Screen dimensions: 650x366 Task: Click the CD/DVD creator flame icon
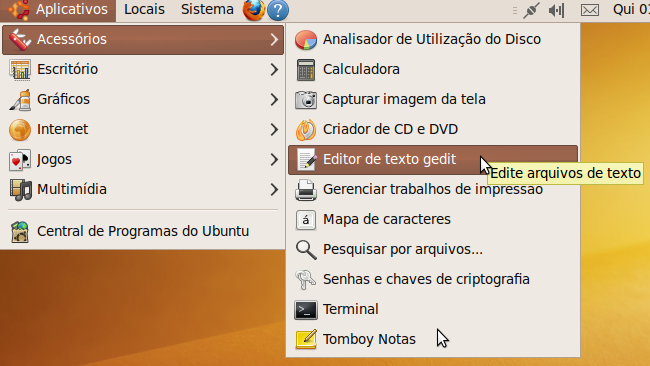click(x=306, y=130)
